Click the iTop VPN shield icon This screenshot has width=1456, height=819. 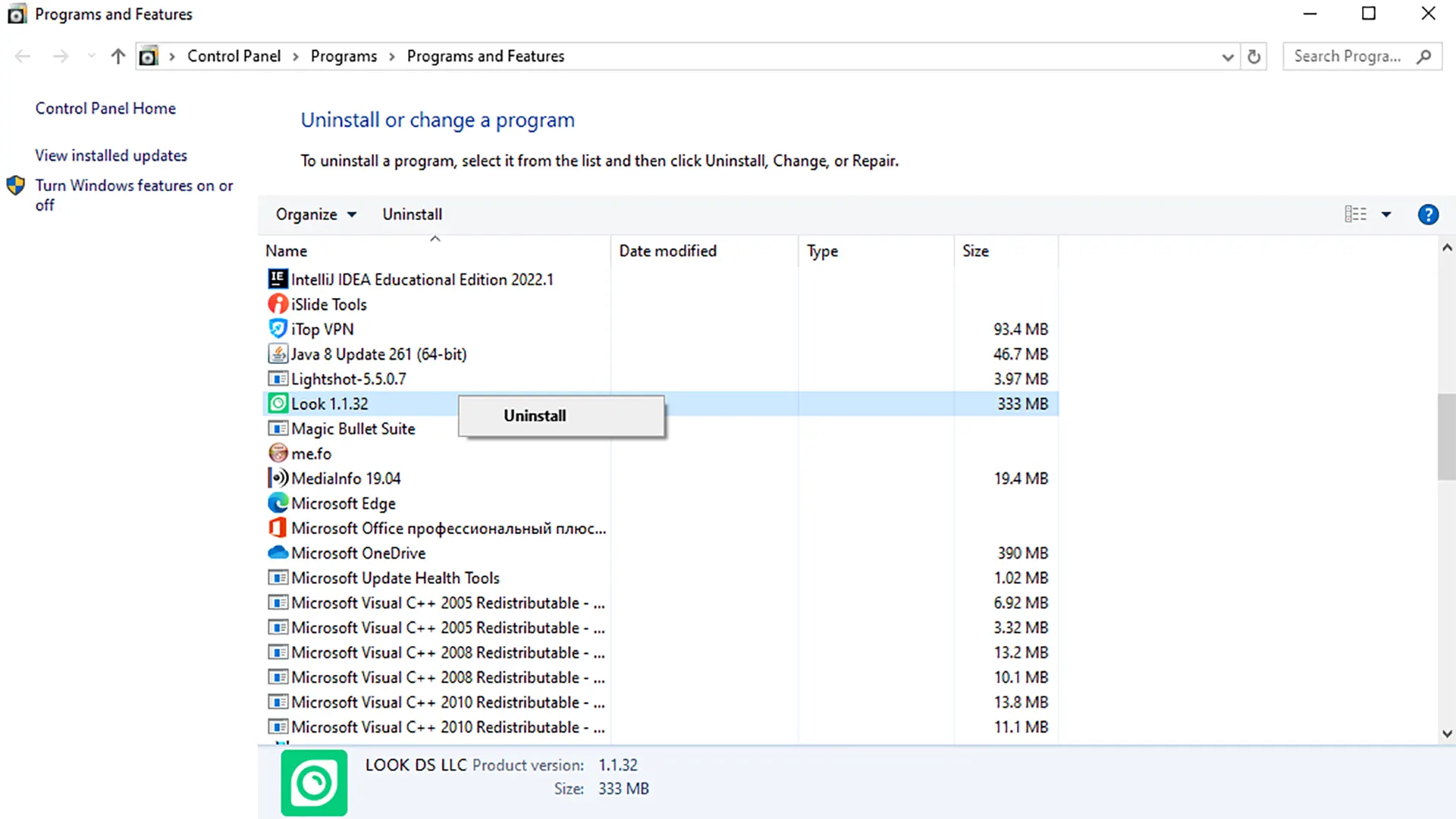(278, 329)
